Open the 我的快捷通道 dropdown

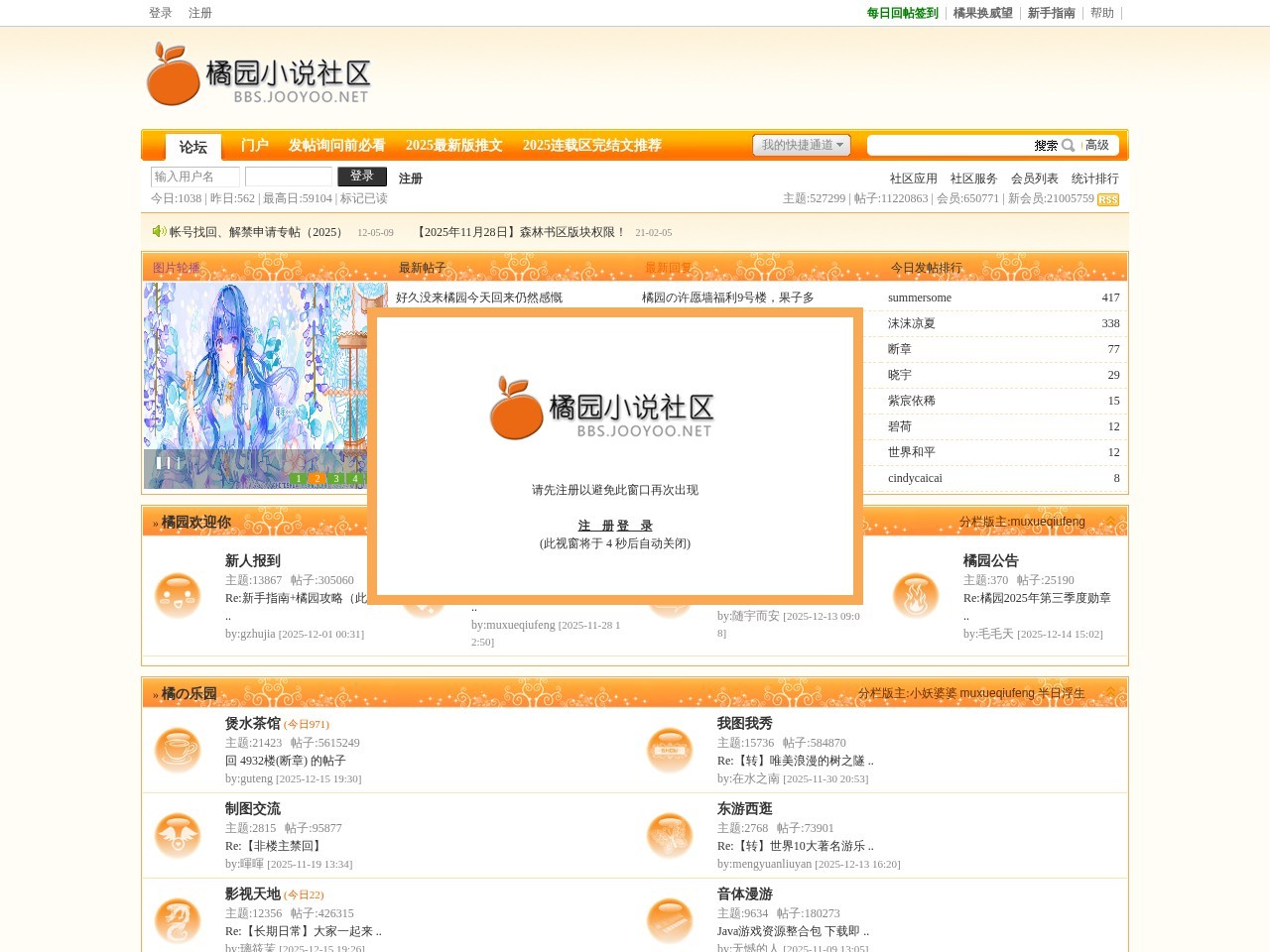[803, 145]
